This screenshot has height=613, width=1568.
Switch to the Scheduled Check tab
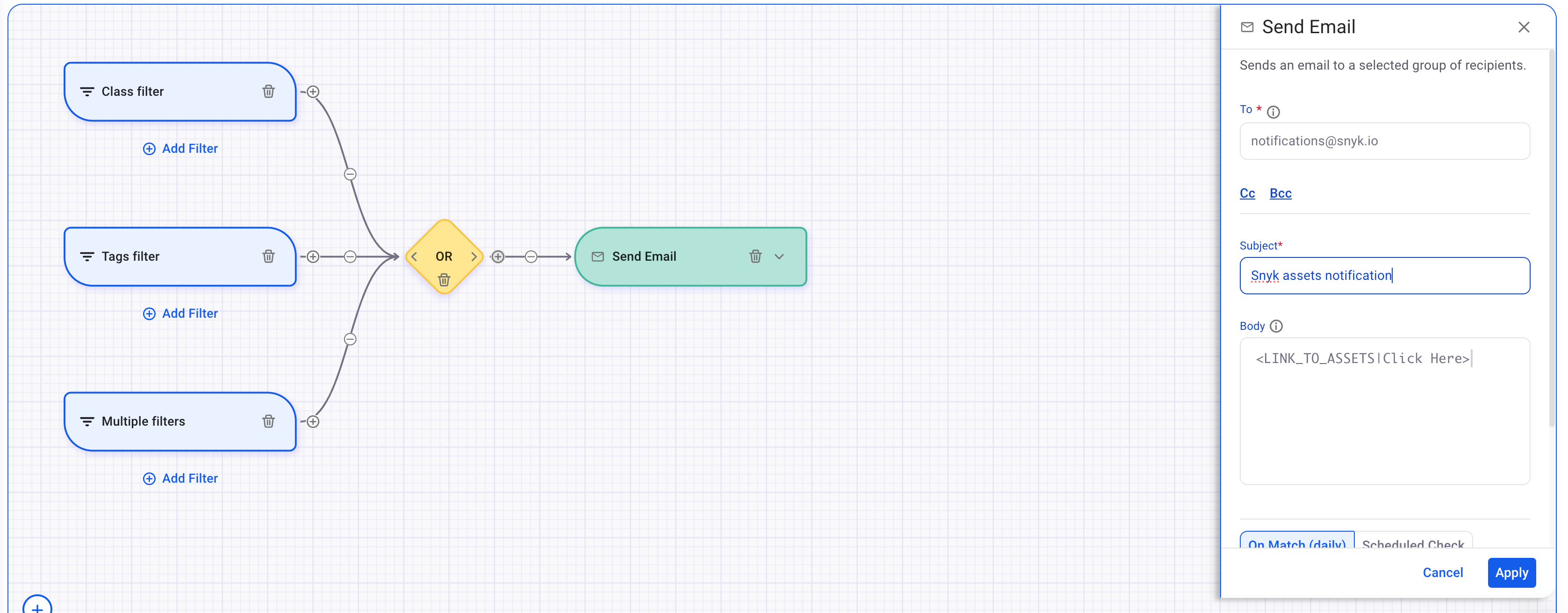[x=1413, y=543]
